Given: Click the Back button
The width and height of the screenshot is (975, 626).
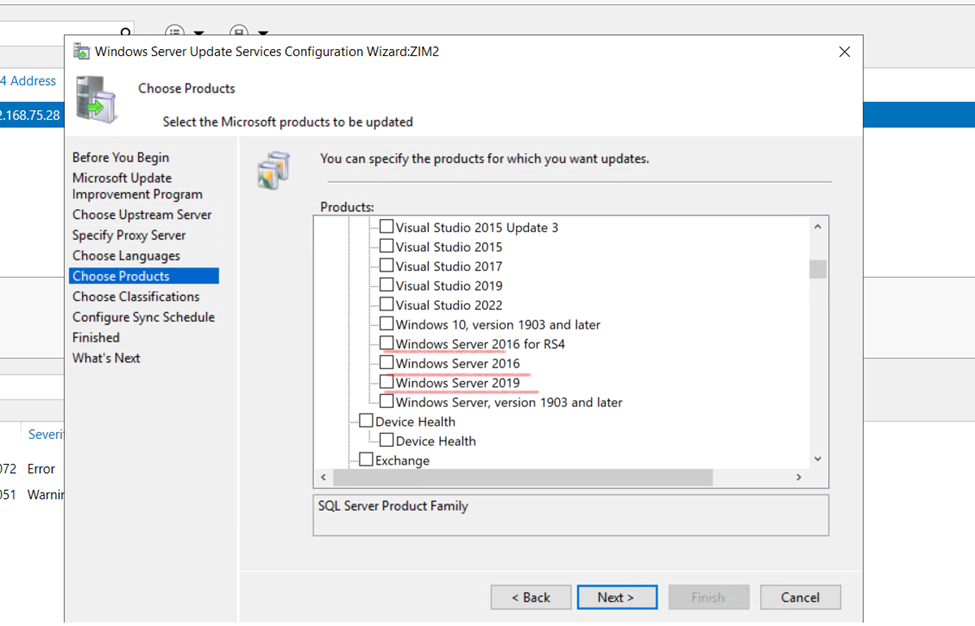Looking at the screenshot, I should pos(531,597).
